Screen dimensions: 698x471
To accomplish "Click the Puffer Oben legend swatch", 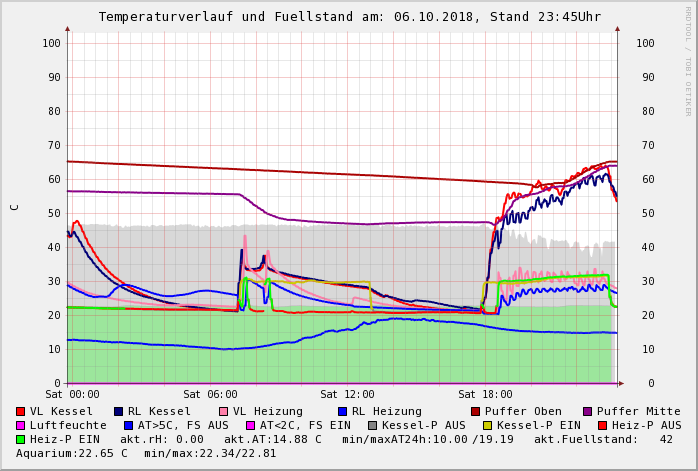I will tap(476, 411).
